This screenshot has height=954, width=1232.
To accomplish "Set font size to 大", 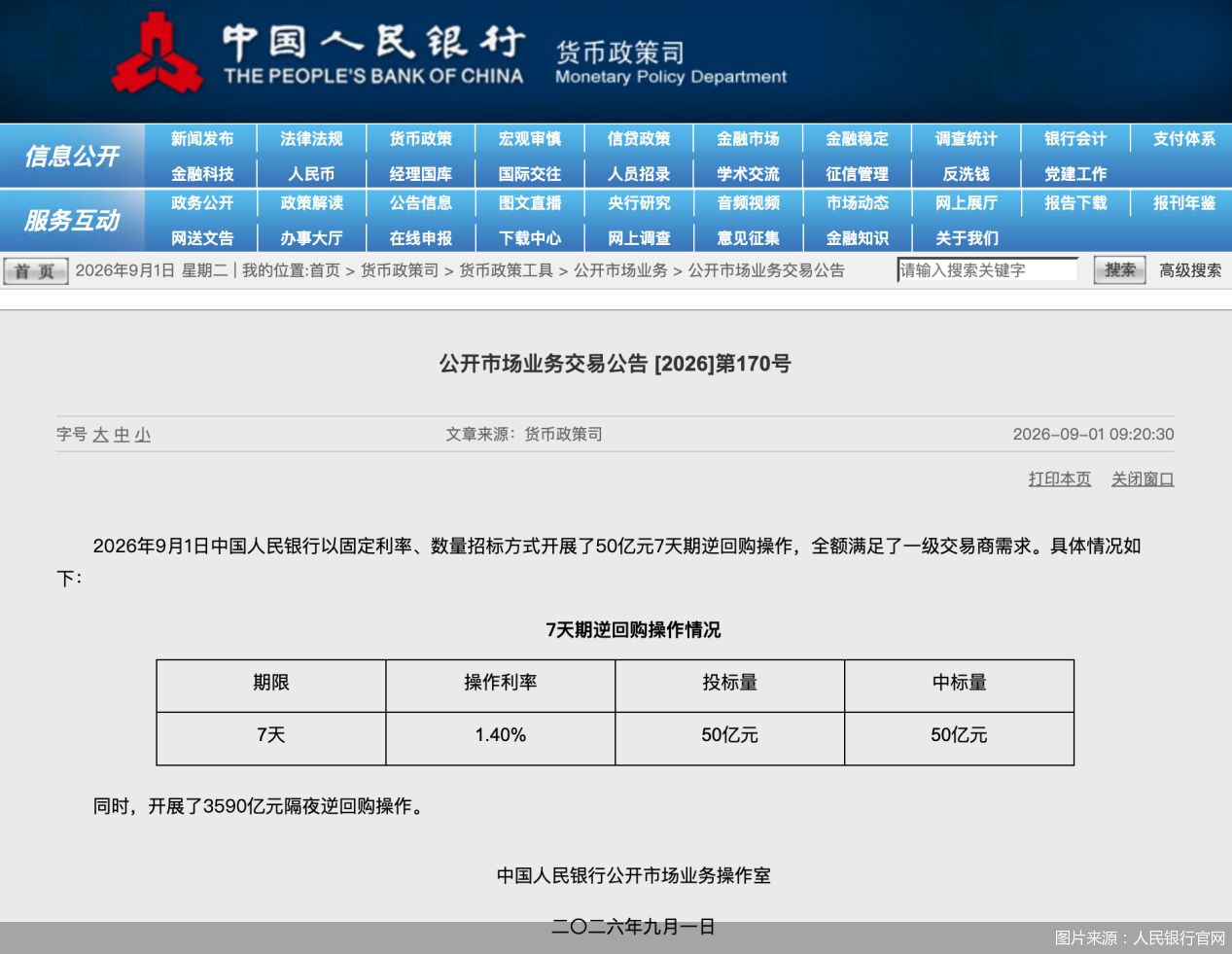I will click(x=100, y=435).
